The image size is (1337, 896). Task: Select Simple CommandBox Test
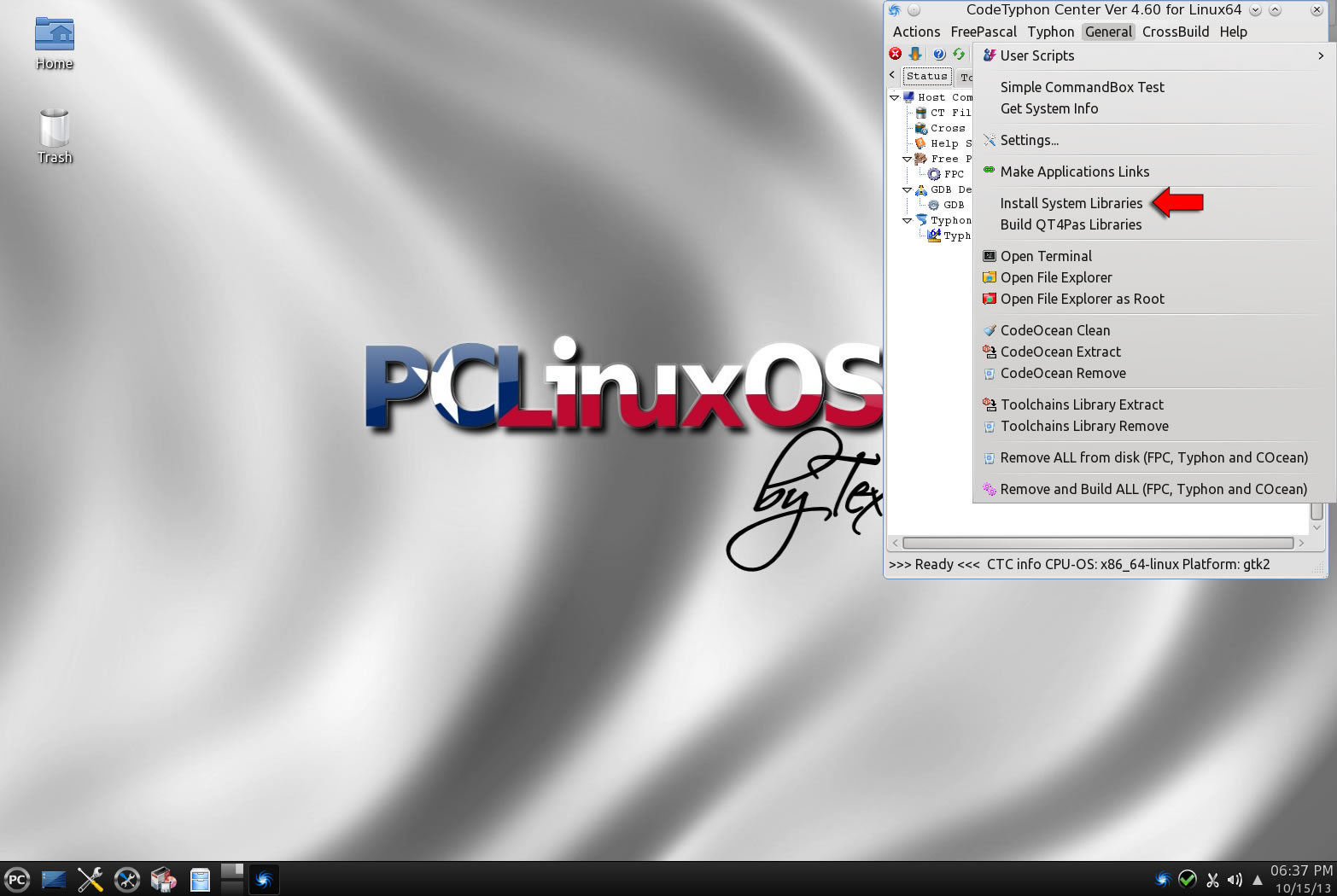[1082, 87]
